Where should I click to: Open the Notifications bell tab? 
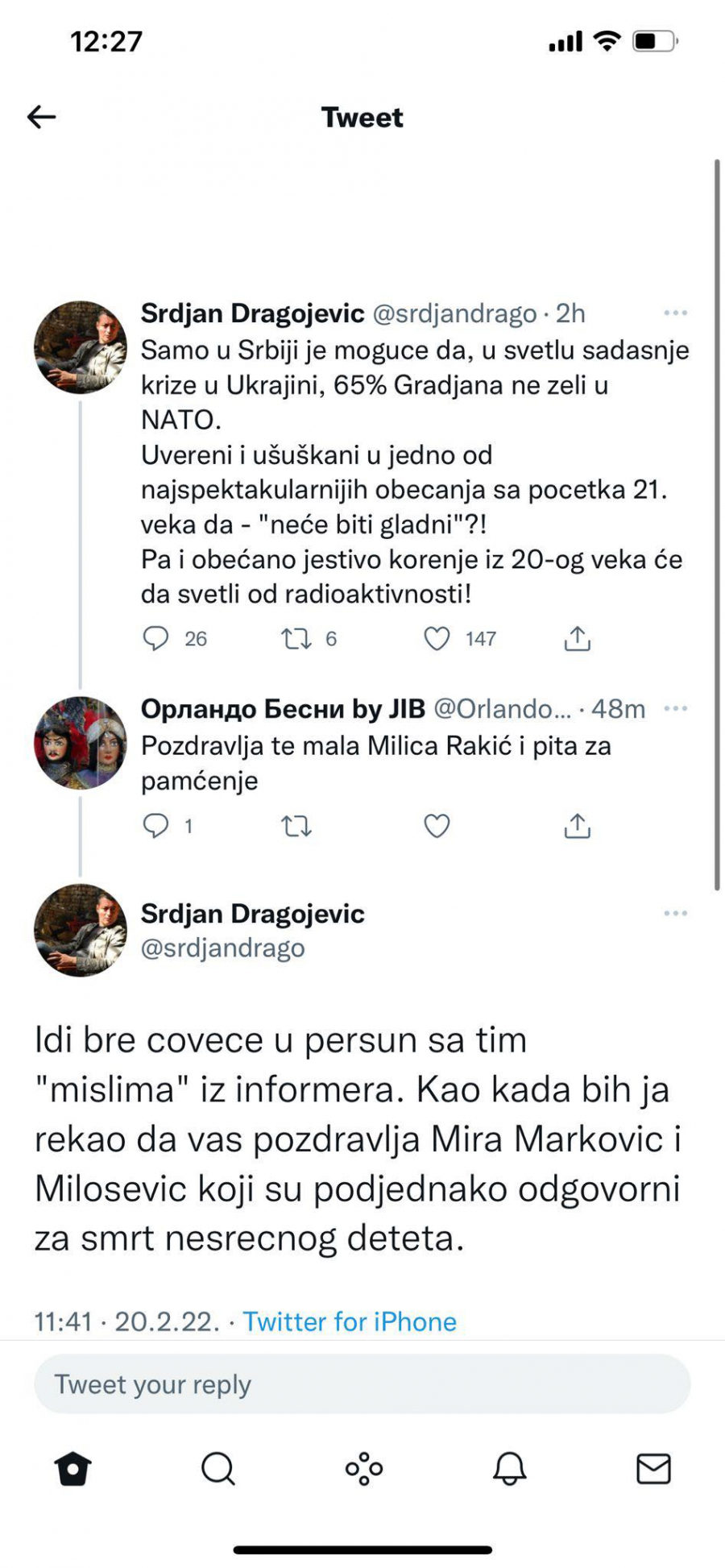click(x=509, y=1469)
